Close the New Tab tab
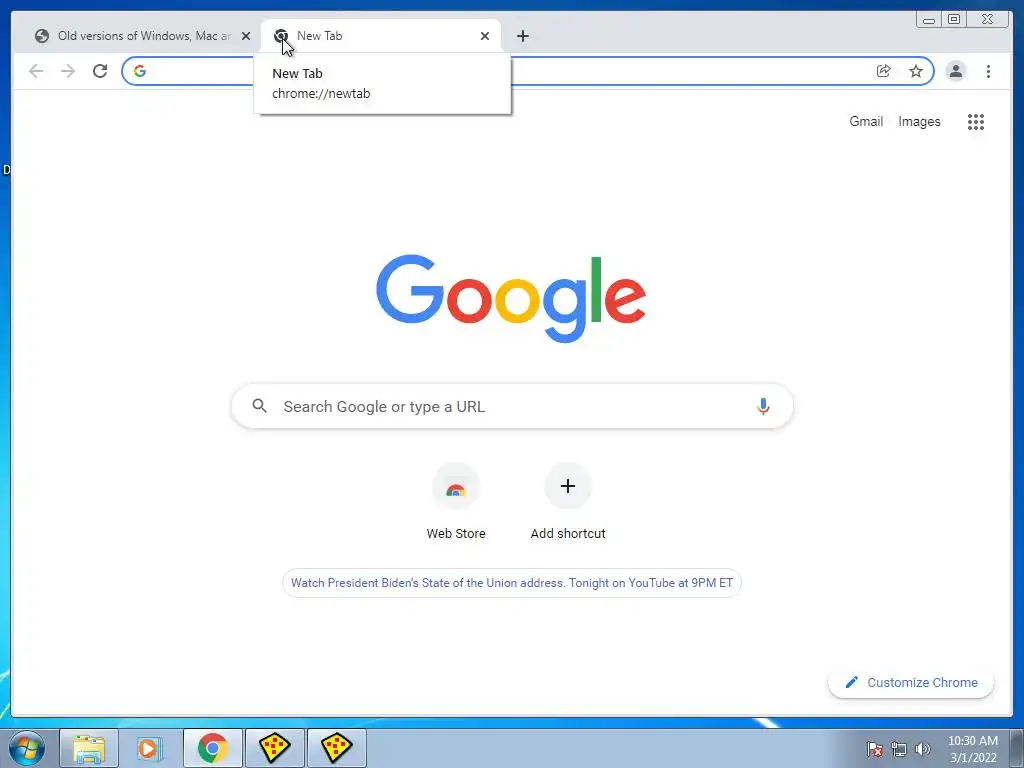The image size is (1024, 768). [x=485, y=36]
